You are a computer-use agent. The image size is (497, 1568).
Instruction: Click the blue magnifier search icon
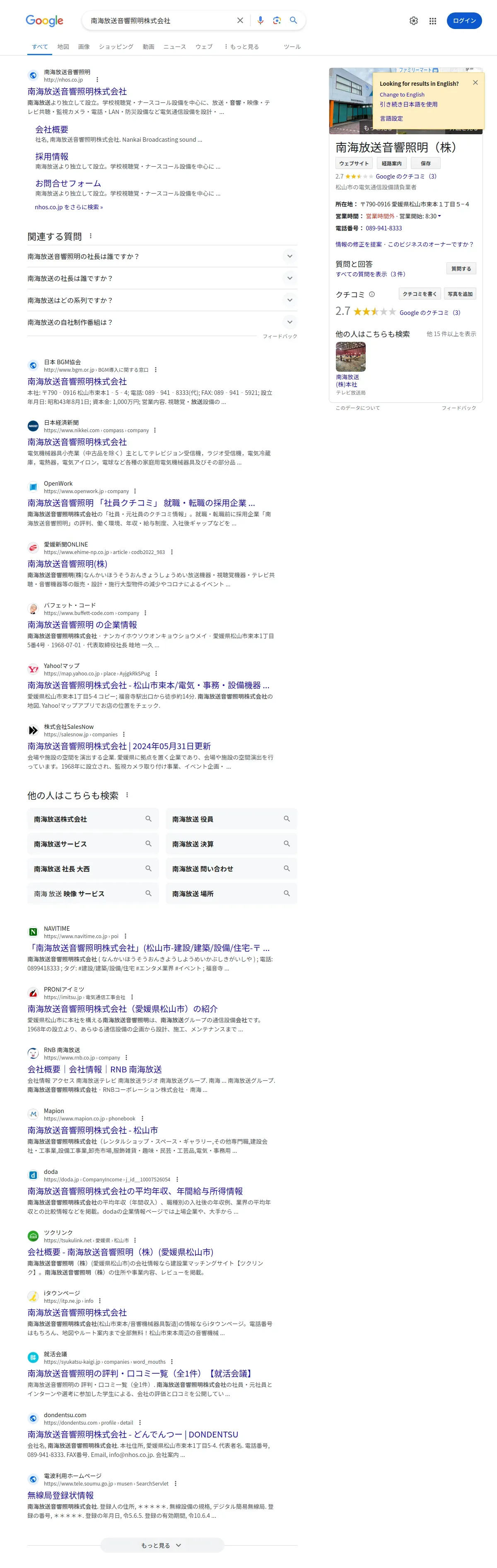pos(293,21)
